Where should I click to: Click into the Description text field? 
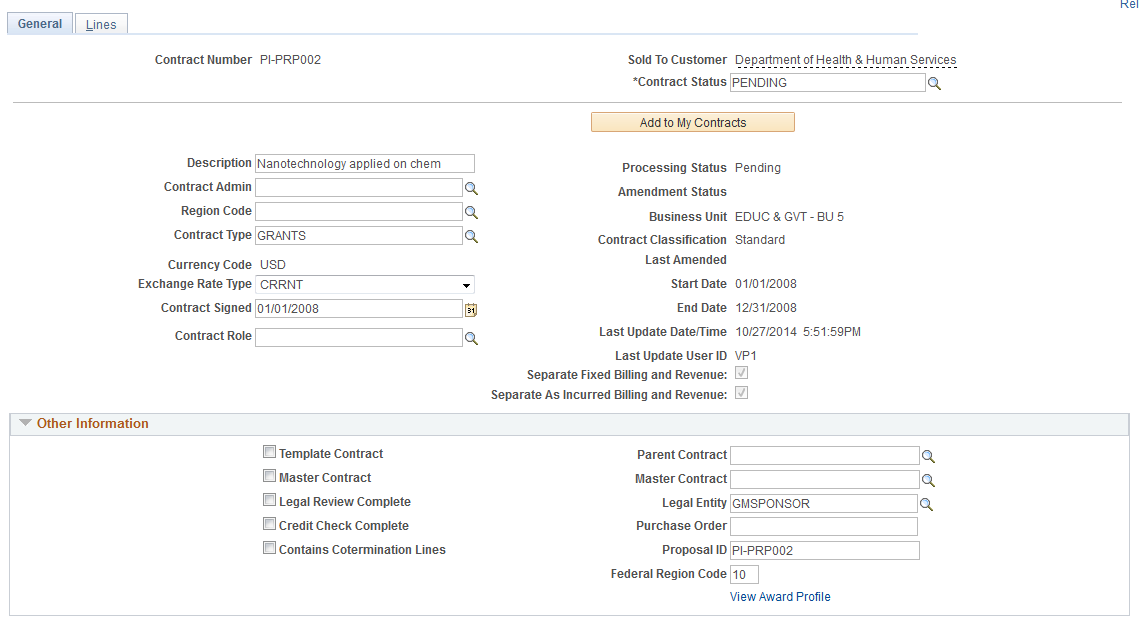pos(365,163)
